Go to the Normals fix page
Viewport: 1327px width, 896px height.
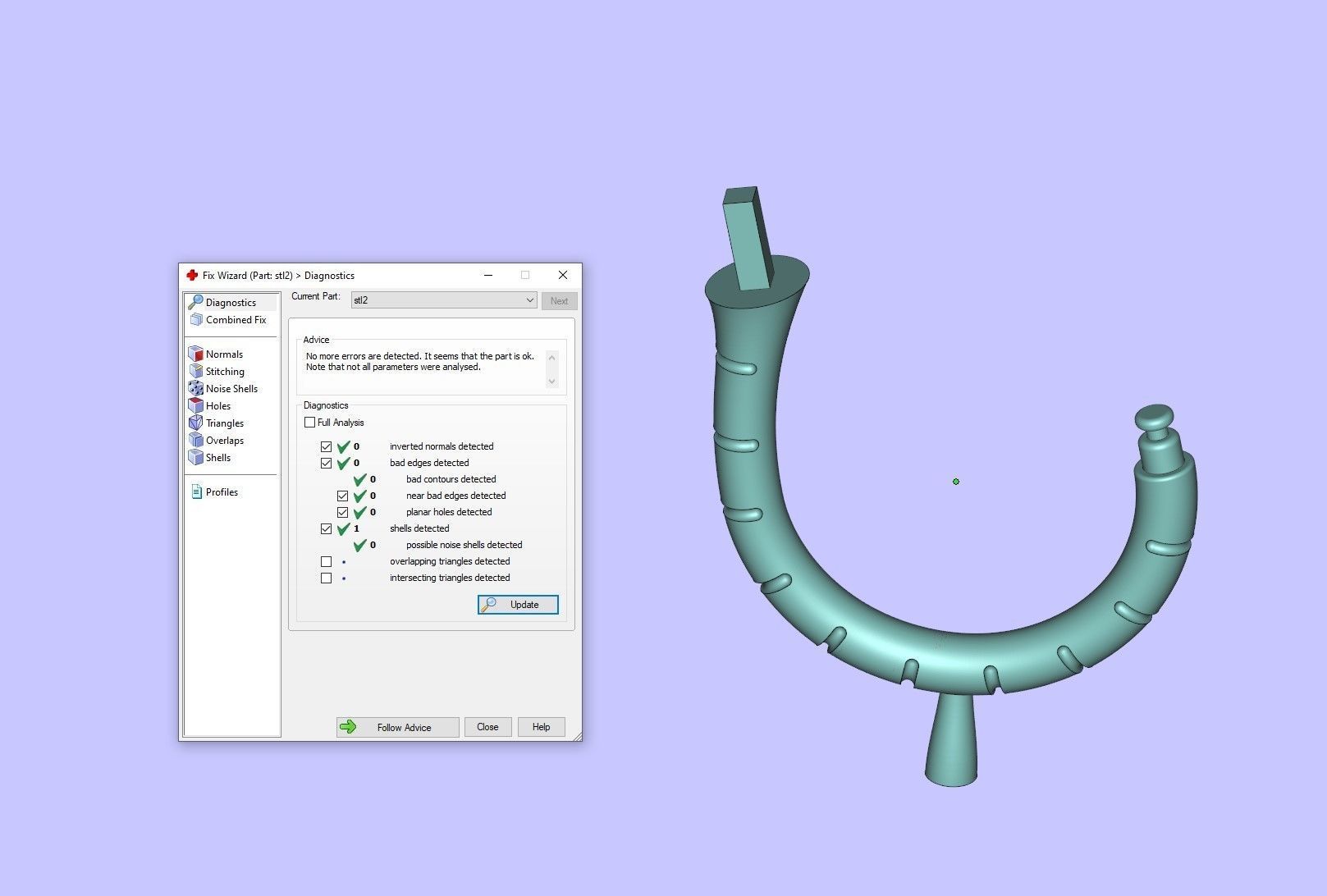coord(224,354)
